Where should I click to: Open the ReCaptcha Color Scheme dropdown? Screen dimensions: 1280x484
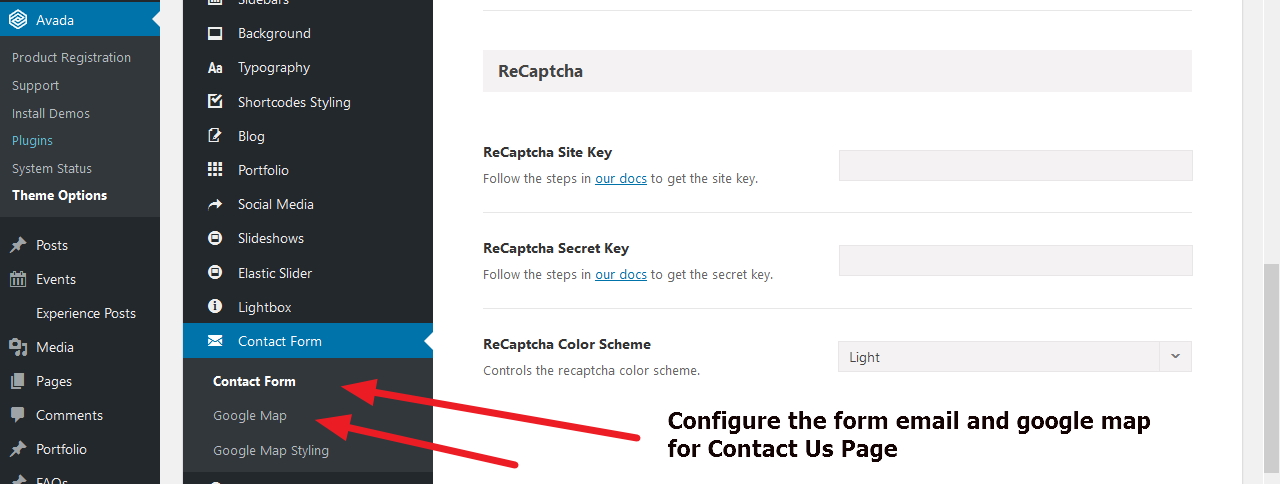1000,357
